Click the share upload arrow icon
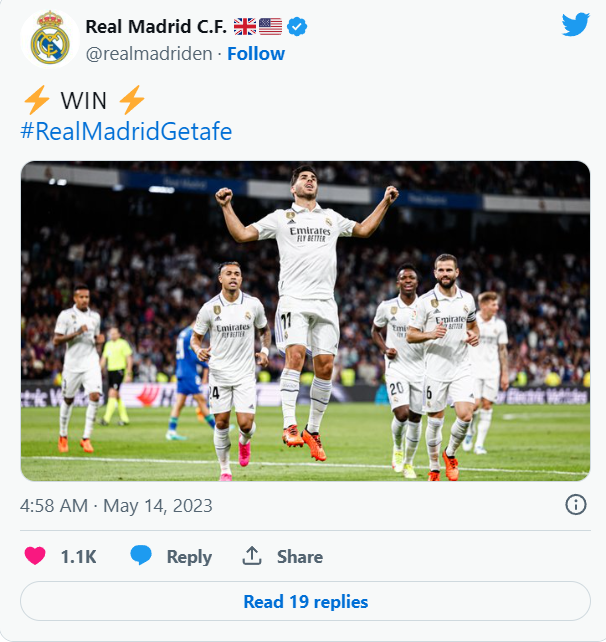606x642 pixels. pyautogui.click(x=252, y=556)
